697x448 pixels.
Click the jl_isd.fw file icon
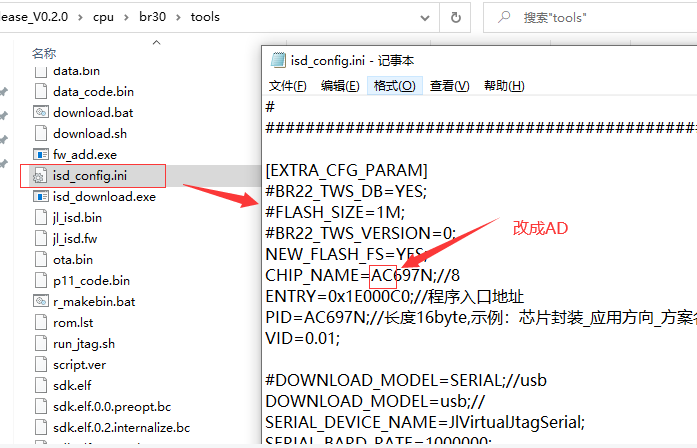coord(41,238)
